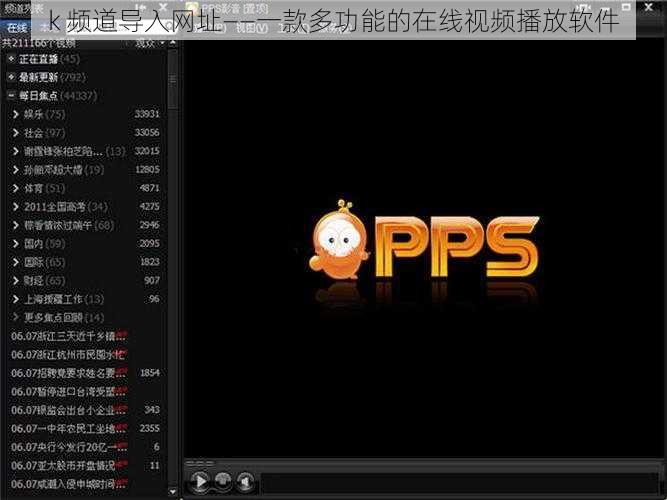Start playback with the Play button
Screen dimensions: 667x500
[199, 482]
